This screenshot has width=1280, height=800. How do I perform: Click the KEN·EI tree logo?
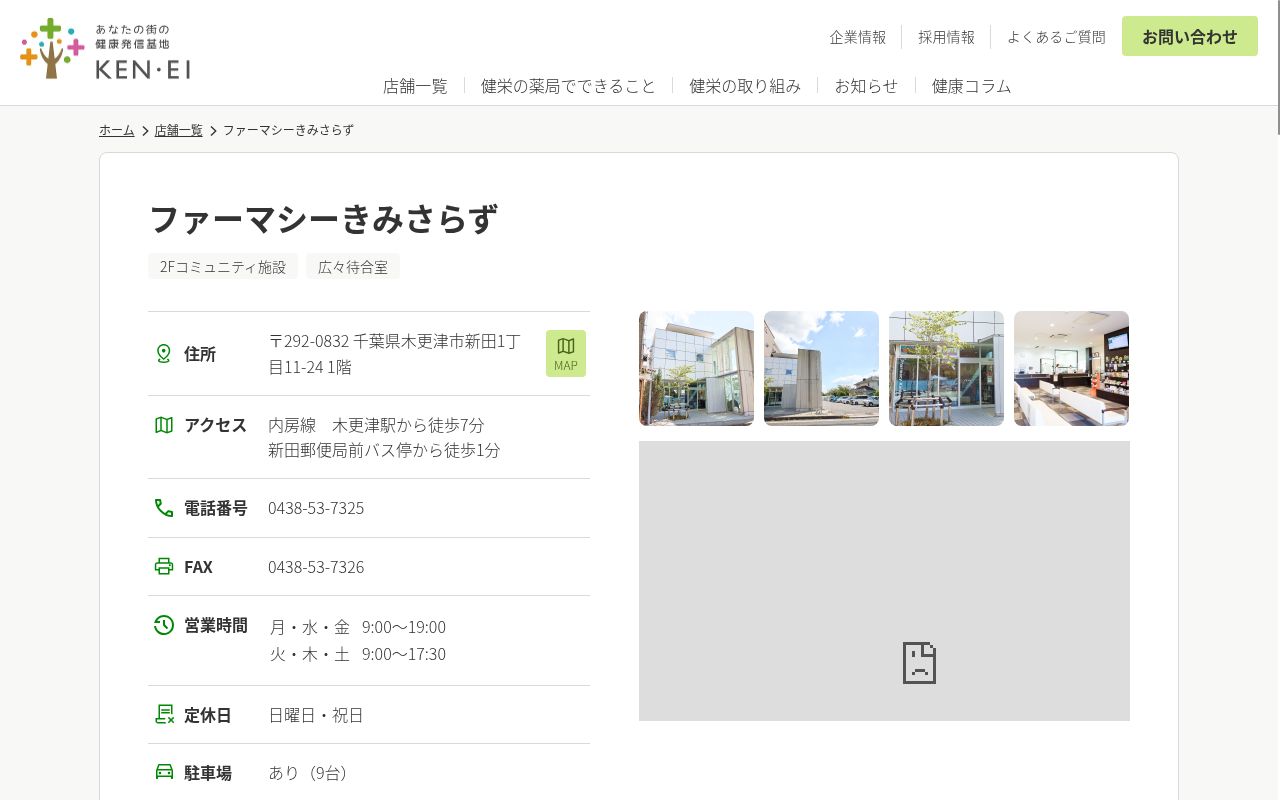[105, 49]
